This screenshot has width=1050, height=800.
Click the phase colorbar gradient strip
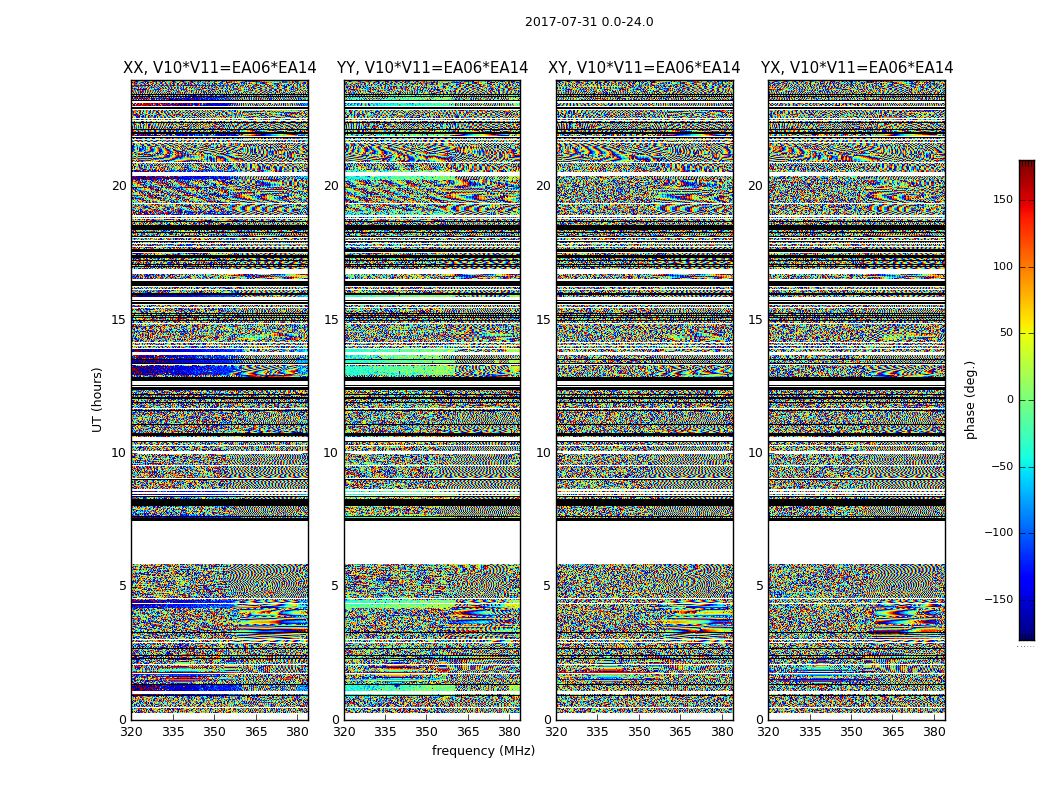coord(1027,400)
